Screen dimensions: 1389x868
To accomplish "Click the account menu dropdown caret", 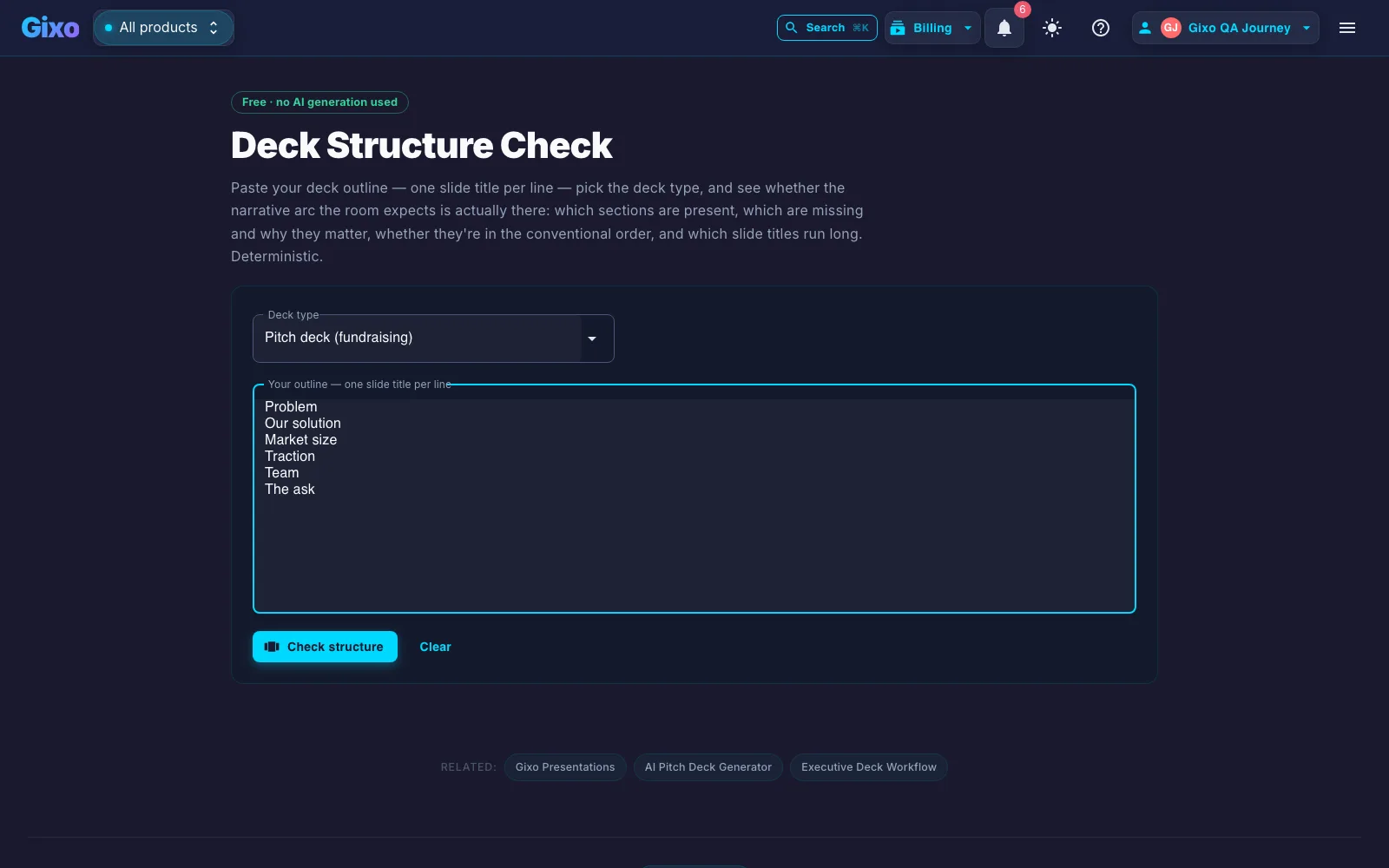I will click(x=1307, y=28).
